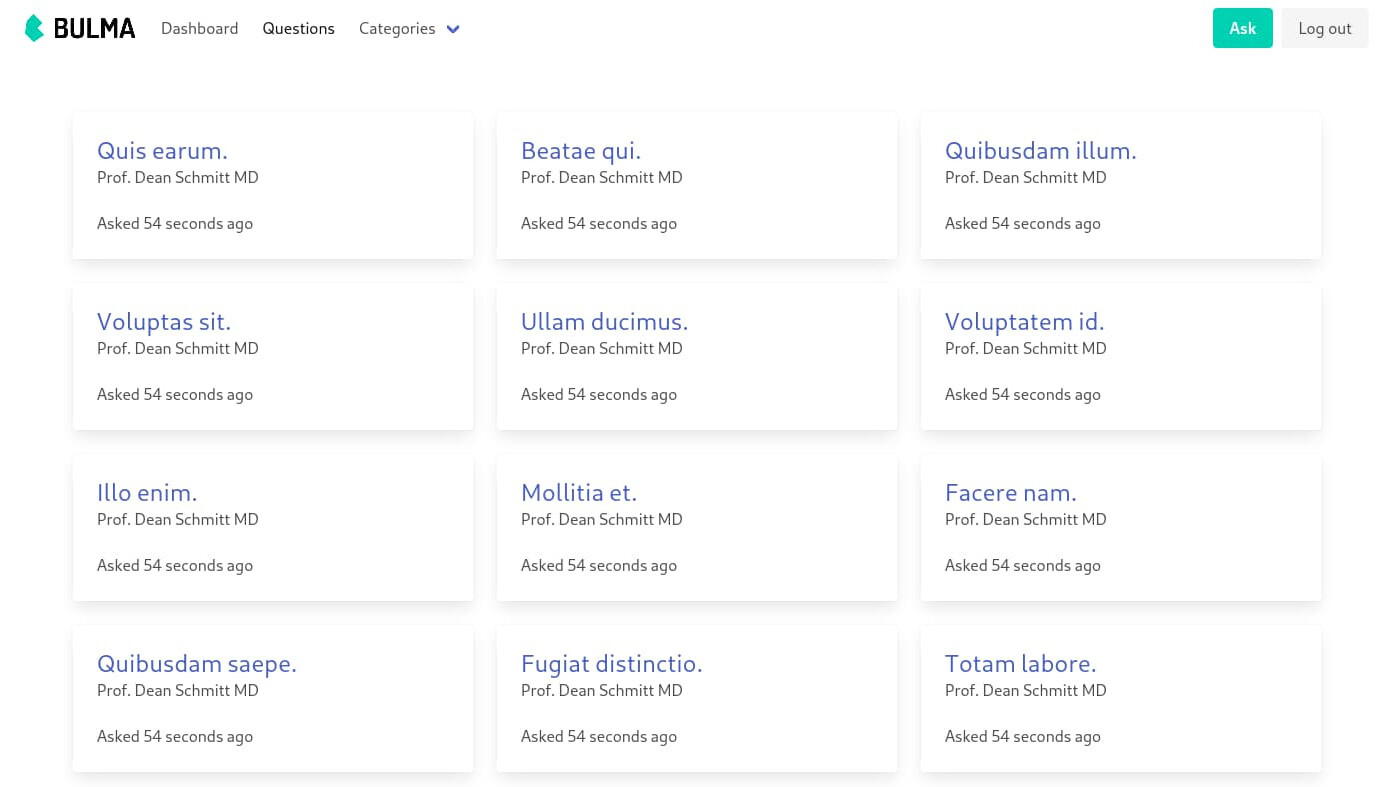
Task: Open the question 'Illo enim.'
Action: point(146,492)
